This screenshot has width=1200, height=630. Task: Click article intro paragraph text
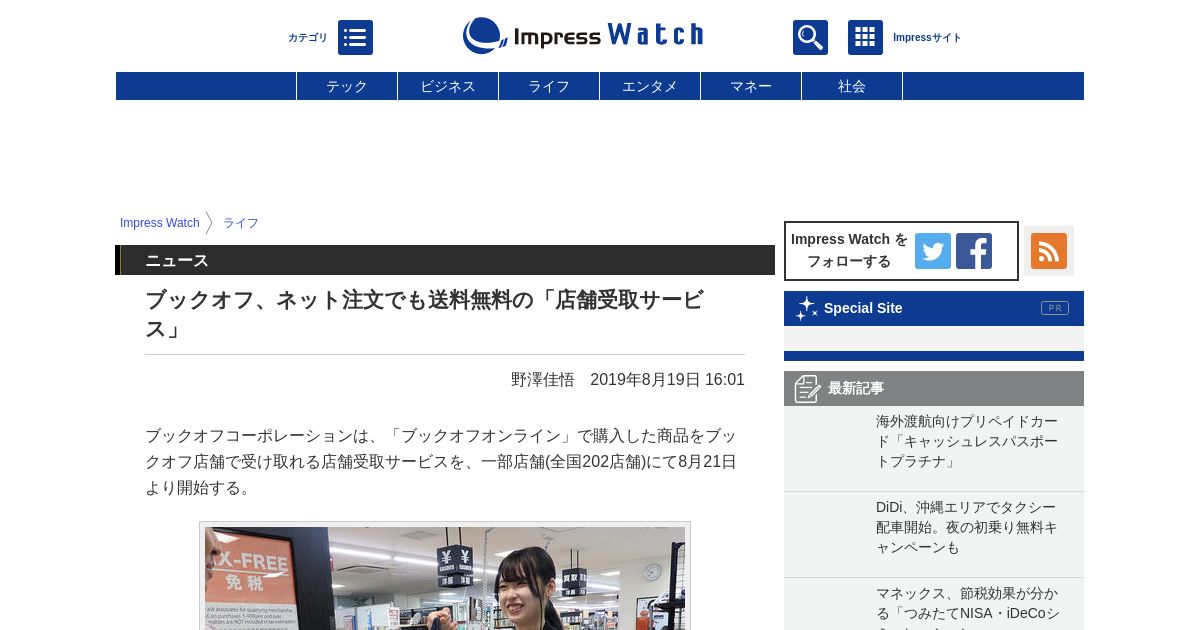pos(441,462)
